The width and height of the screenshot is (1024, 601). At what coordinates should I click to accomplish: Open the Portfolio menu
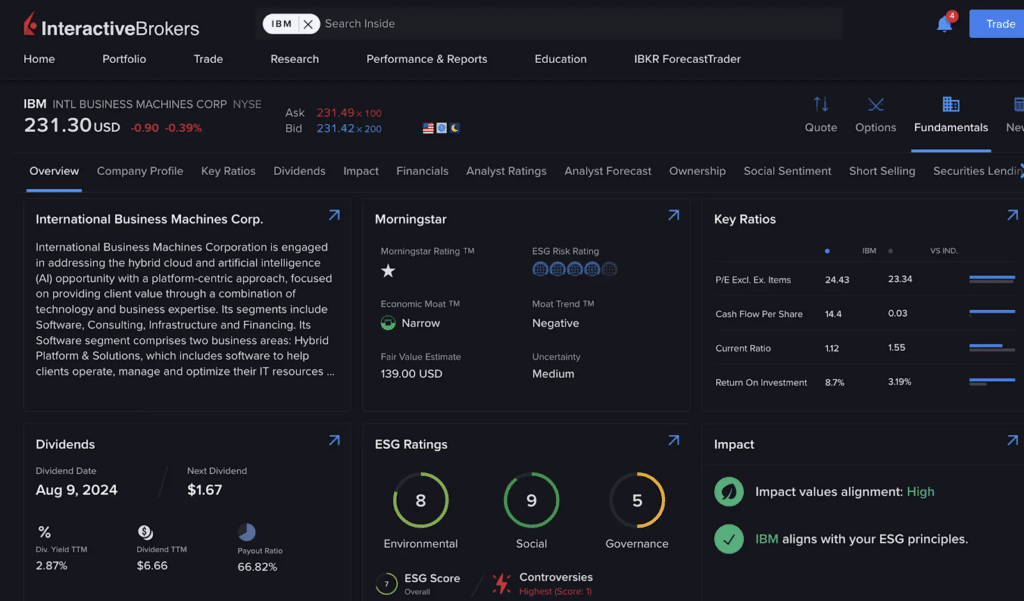124,59
